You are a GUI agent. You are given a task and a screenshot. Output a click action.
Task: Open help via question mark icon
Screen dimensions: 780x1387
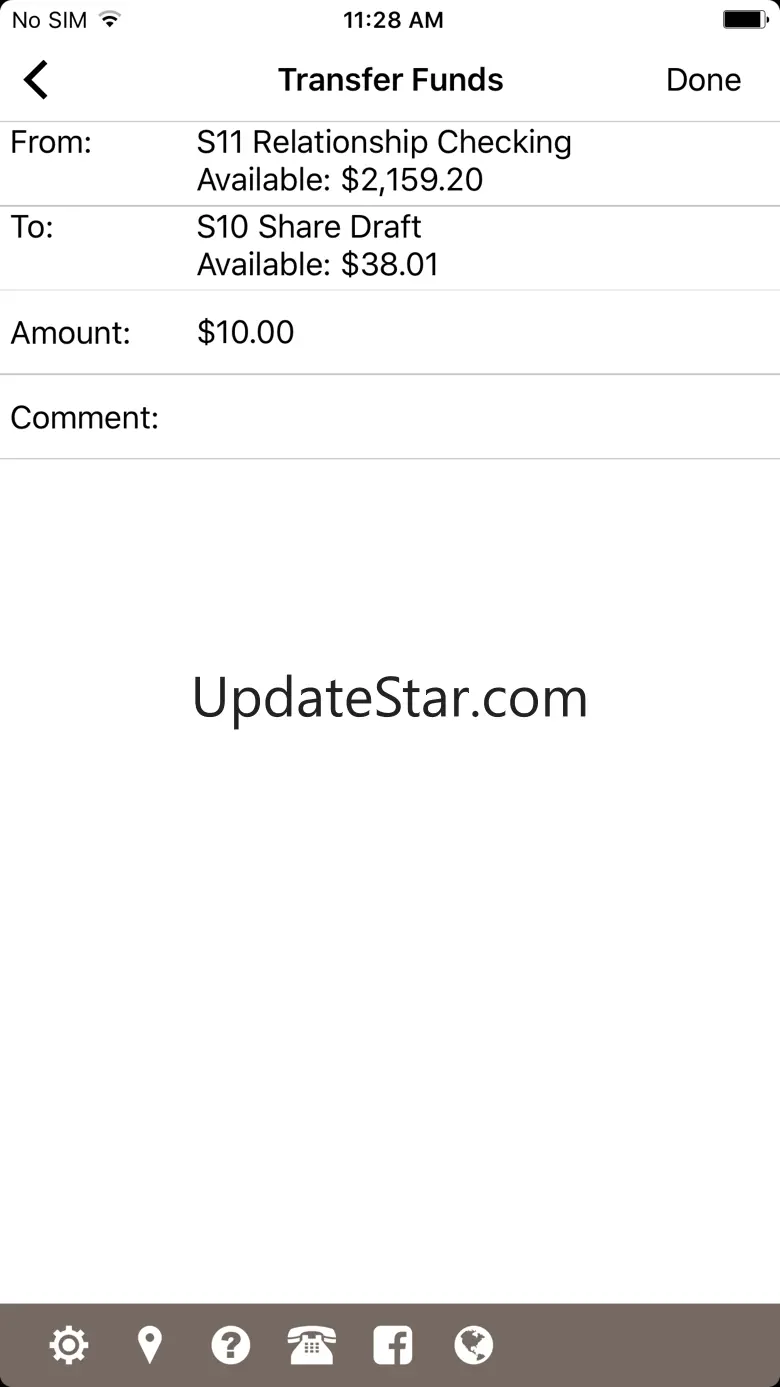(x=231, y=1345)
